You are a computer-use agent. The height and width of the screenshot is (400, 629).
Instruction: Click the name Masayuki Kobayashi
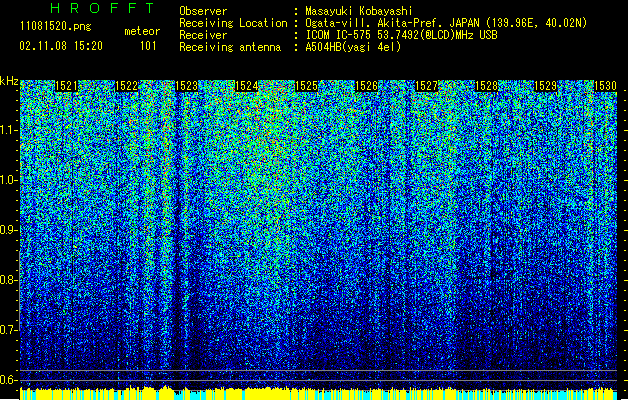pos(359,11)
